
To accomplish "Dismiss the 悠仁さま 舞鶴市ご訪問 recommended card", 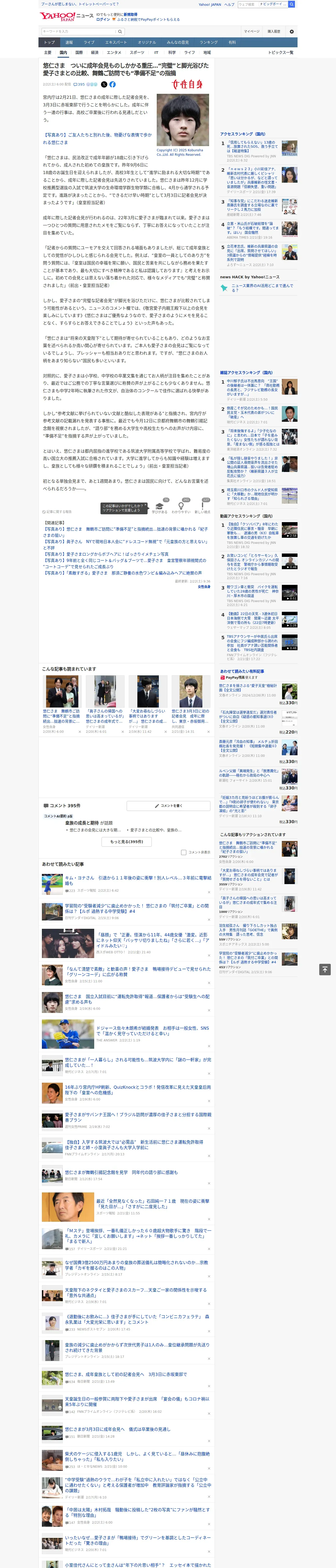I will [80, 732].
